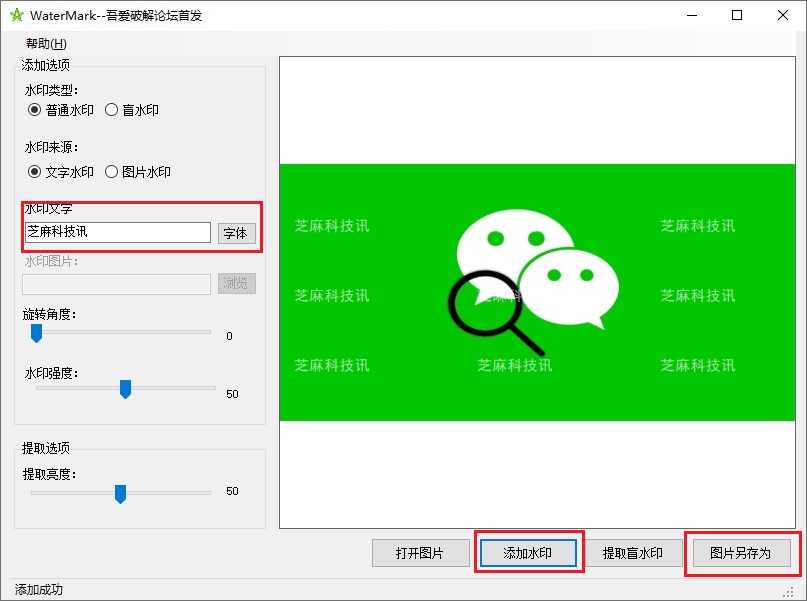Open the 字体 font selection dialog
Viewport: 807px width, 601px height.
(x=236, y=233)
